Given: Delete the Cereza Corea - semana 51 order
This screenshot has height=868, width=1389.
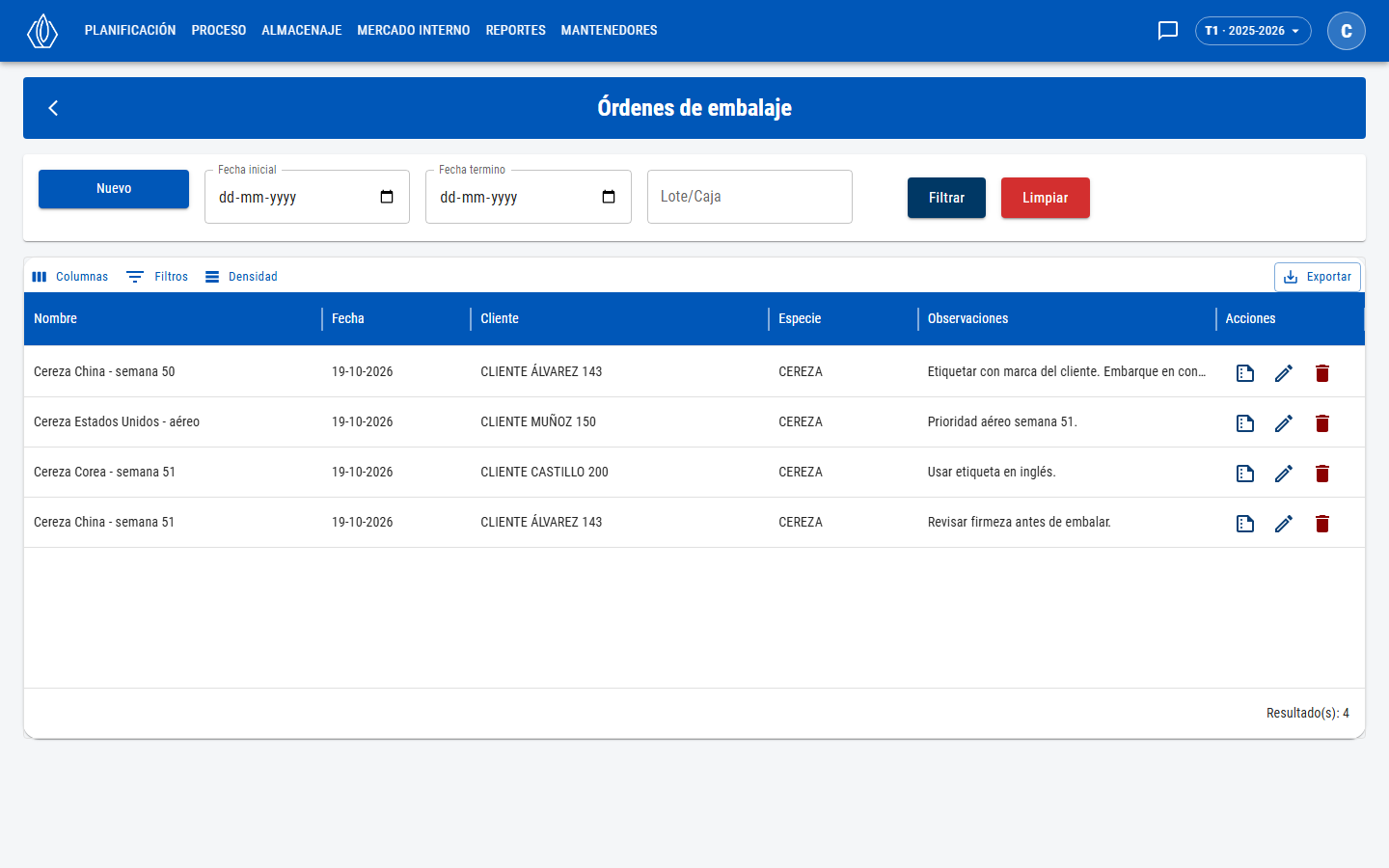Looking at the screenshot, I should (1322, 474).
